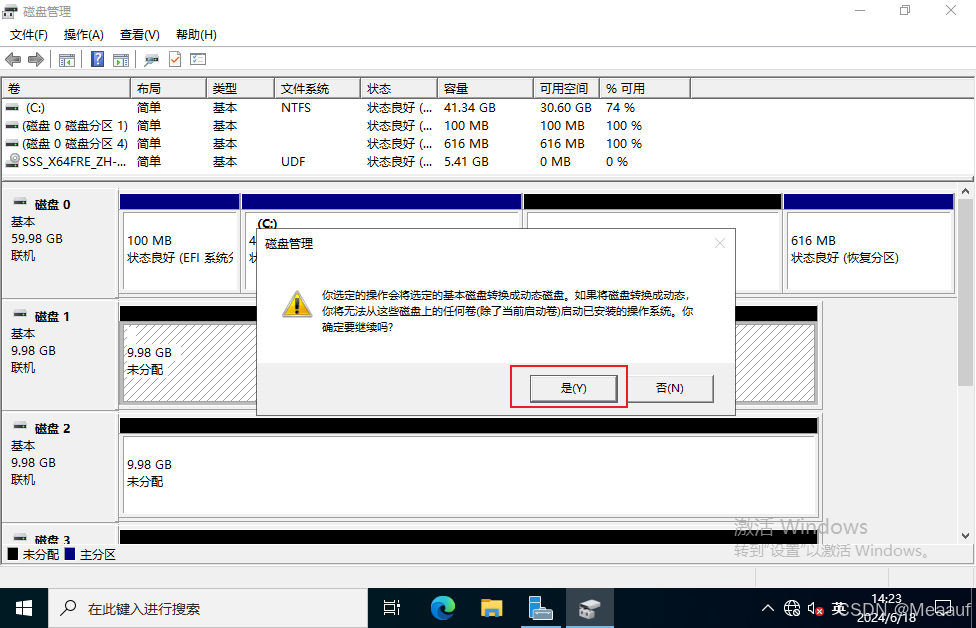This screenshot has height=628, width=976.
Task: Click the Forward arrow toolbar icon
Action: pyautogui.click(x=36, y=60)
